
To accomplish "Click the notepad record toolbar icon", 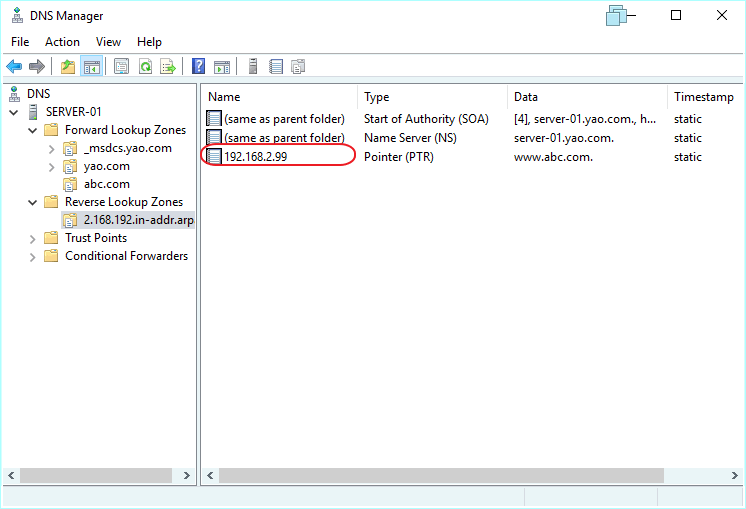I will coord(276,67).
